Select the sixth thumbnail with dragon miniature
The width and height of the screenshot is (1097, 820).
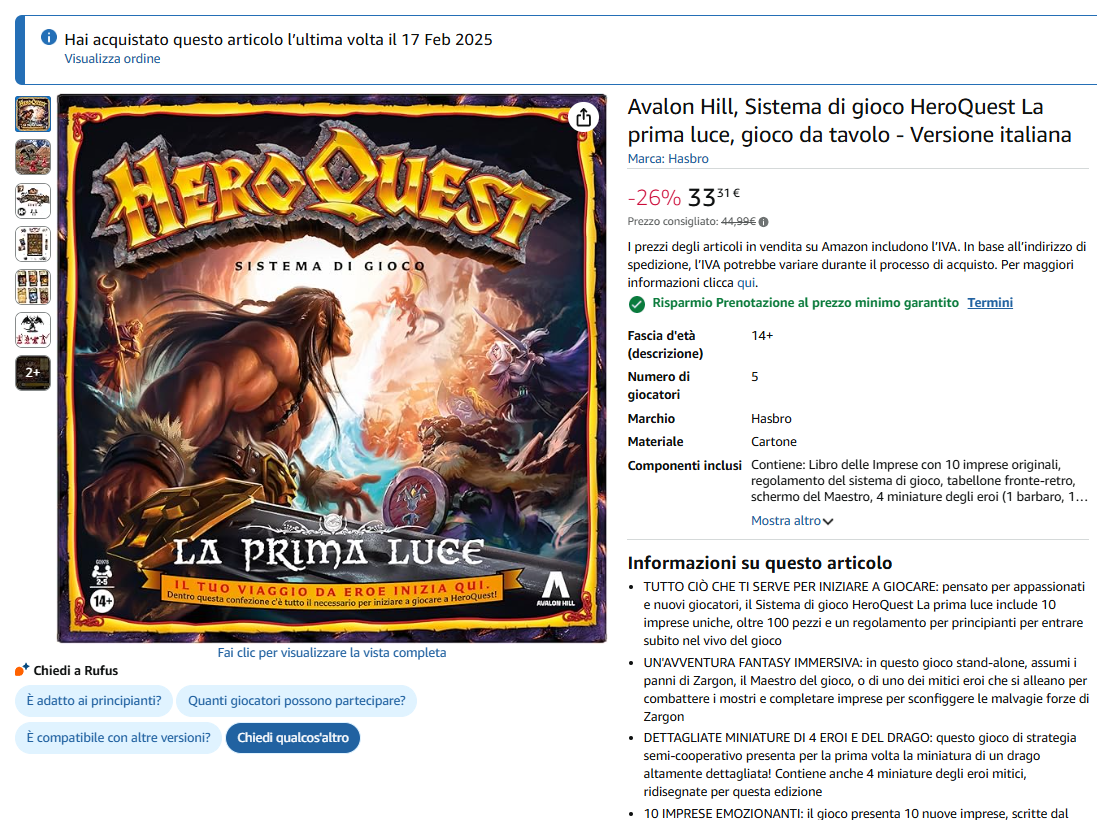(x=33, y=330)
